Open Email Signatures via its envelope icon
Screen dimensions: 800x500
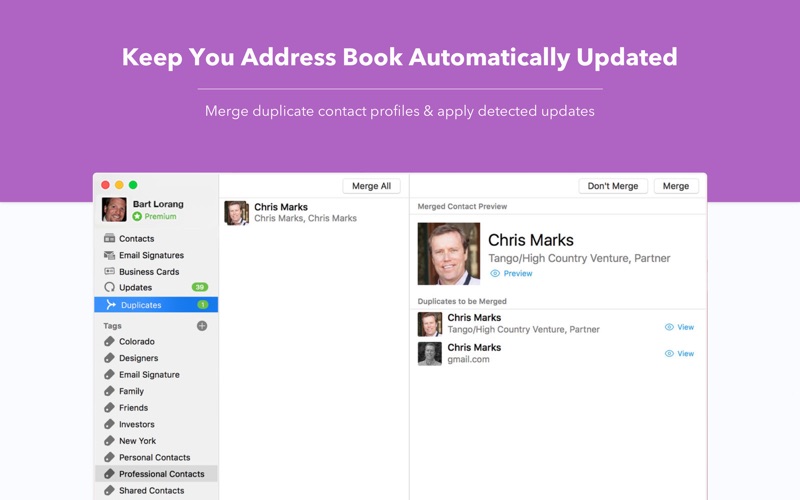coord(109,255)
